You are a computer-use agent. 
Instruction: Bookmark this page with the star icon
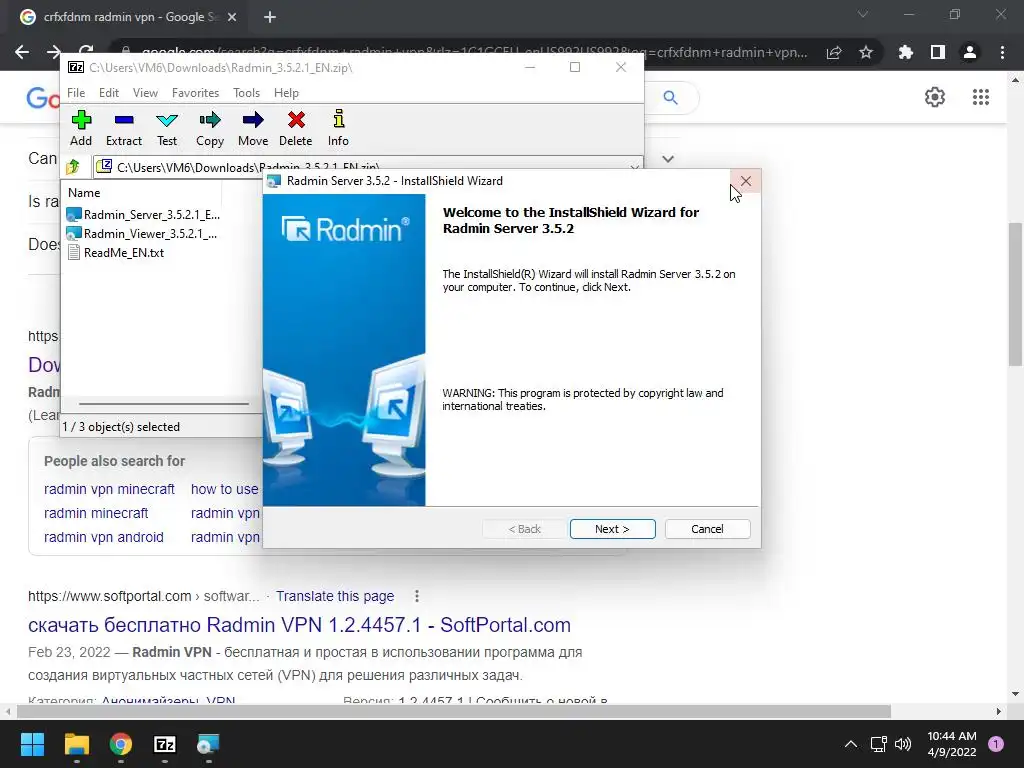pos(866,52)
